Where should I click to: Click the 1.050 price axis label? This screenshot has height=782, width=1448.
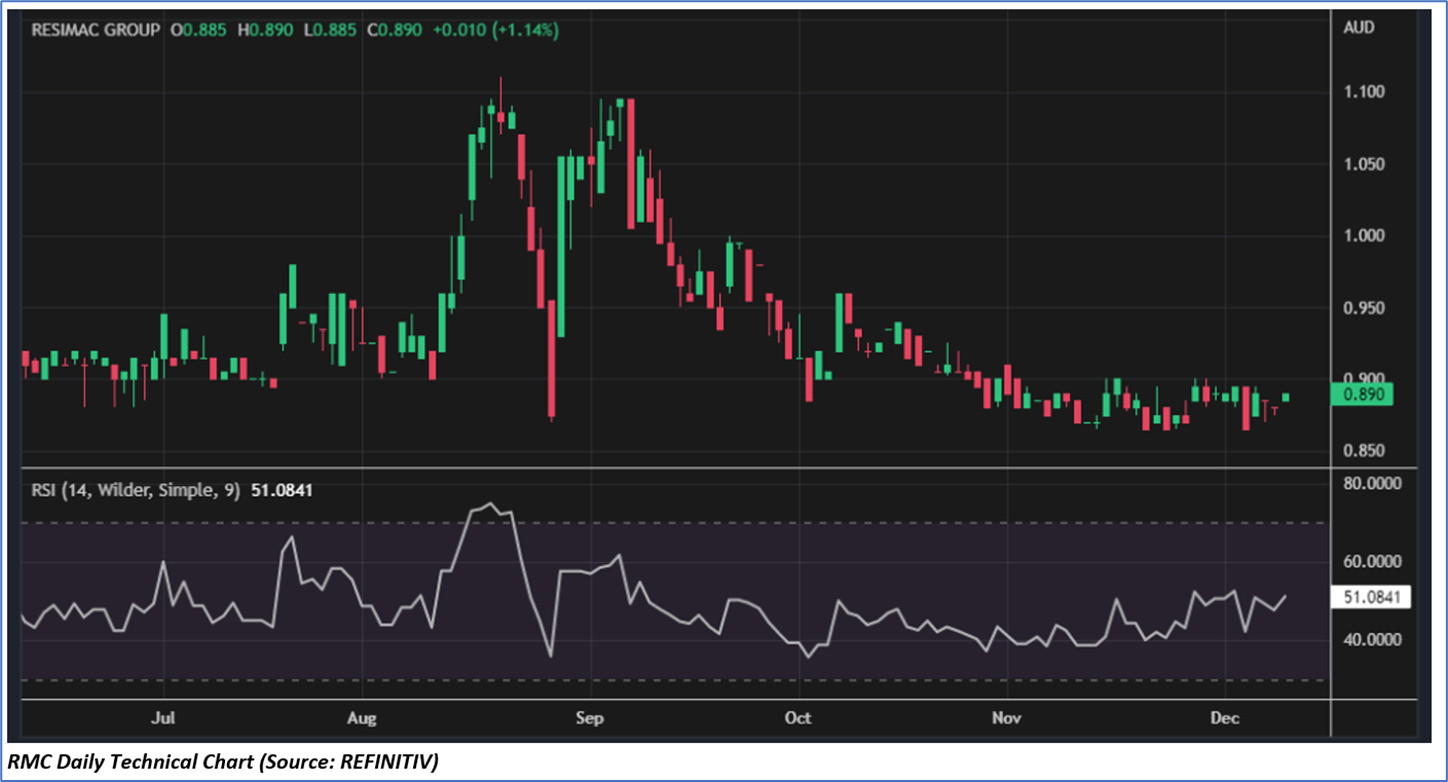tap(1362, 164)
